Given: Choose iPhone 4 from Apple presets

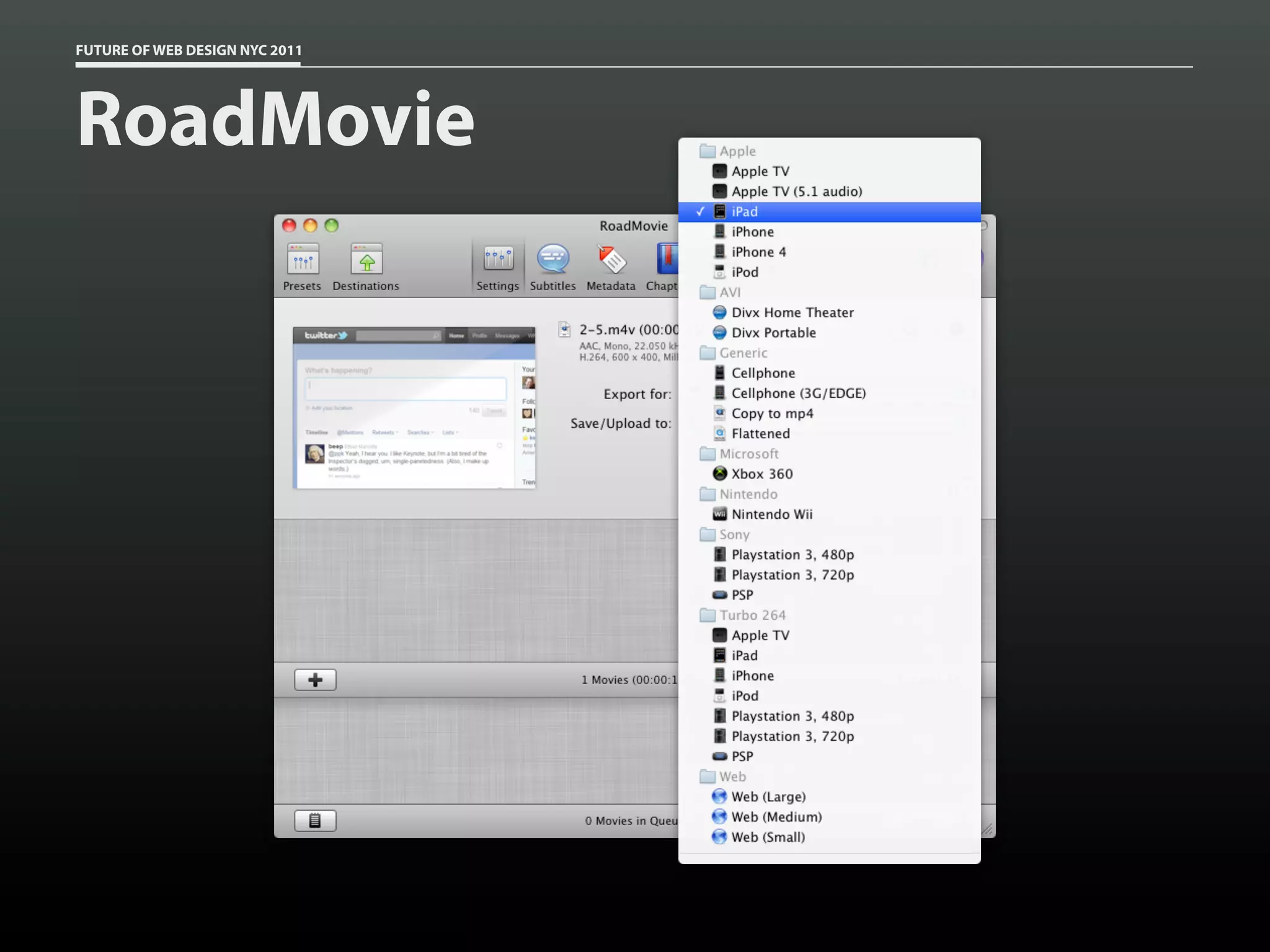Looking at the screenshot, I should pyautogui.click(x=758, y=252).
